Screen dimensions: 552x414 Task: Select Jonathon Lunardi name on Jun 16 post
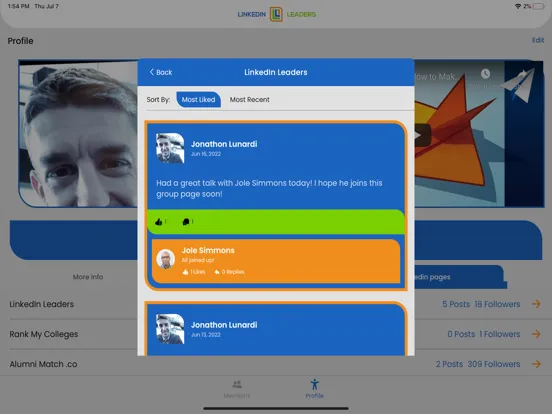click(x=224, y=144)
